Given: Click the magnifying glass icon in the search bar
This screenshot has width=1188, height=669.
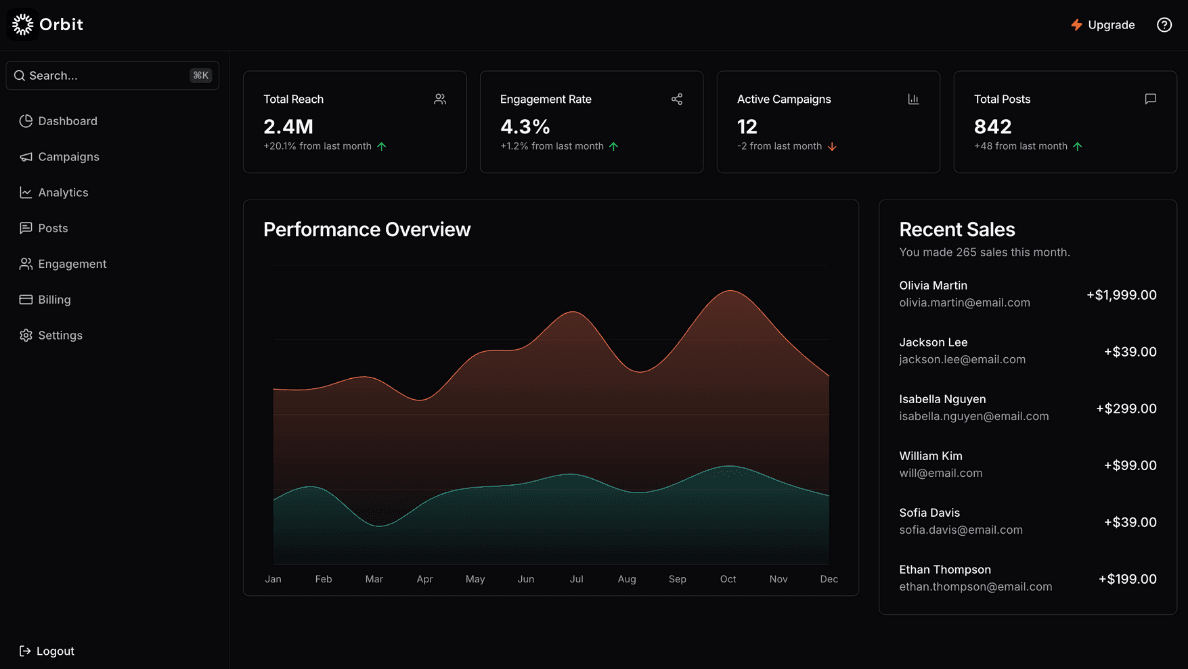Looking at the screenshot, I should tap(19, 75).
